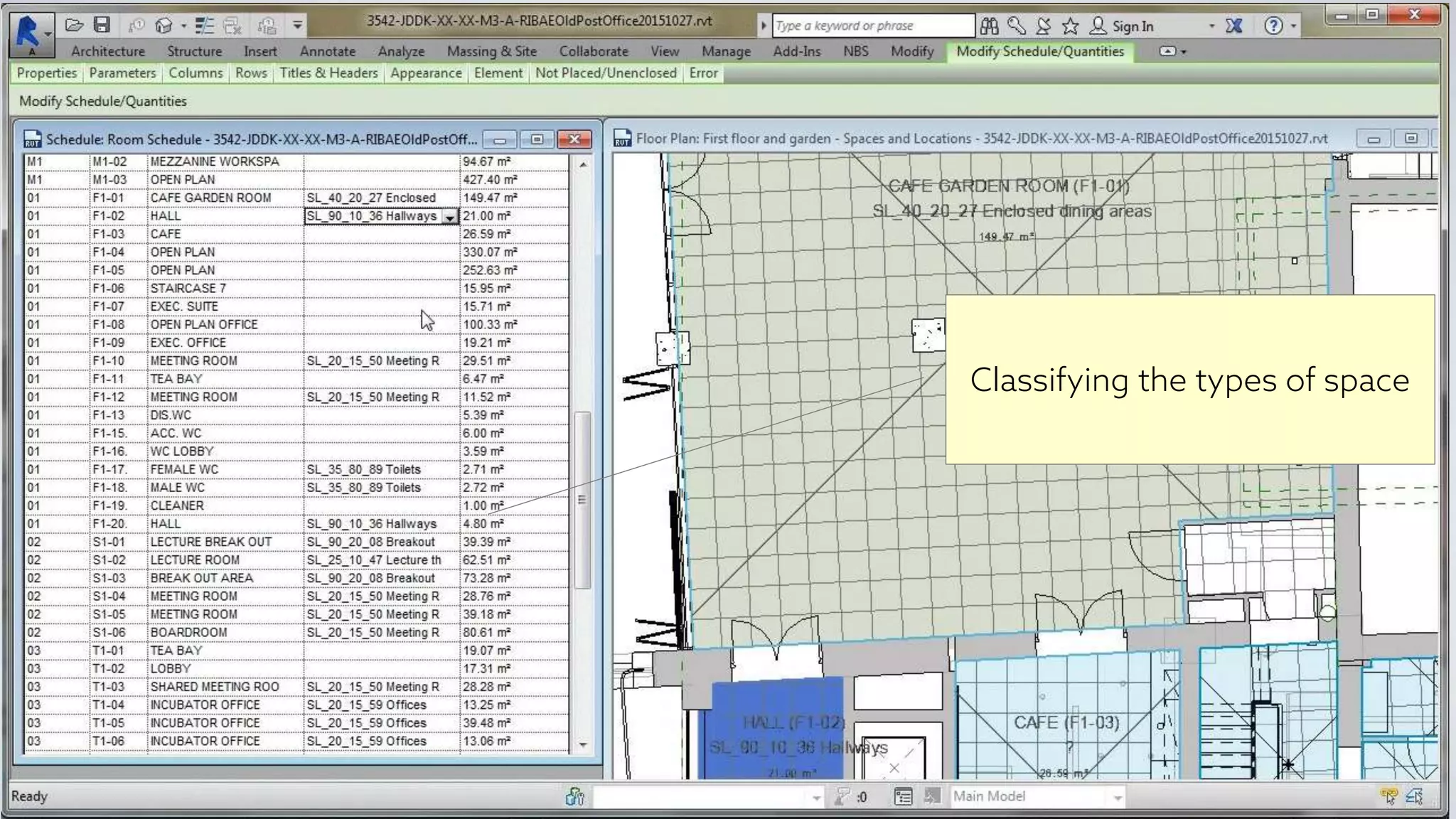The height and width of the screenshot is (819, 1456).
Task: Open Communication Center satellite icon
Action: [1044, 26]
